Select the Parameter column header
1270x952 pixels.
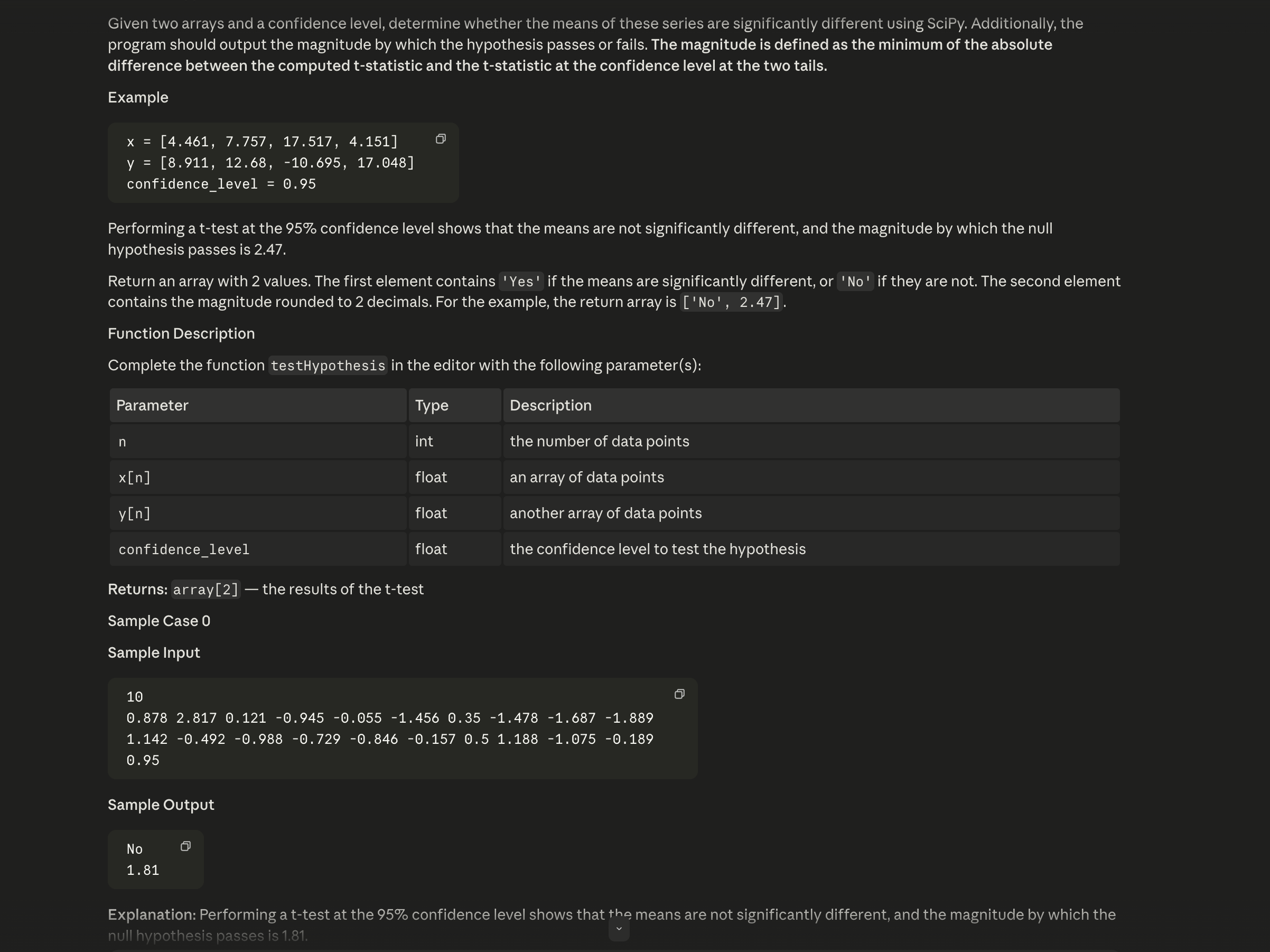pos(258,405)
